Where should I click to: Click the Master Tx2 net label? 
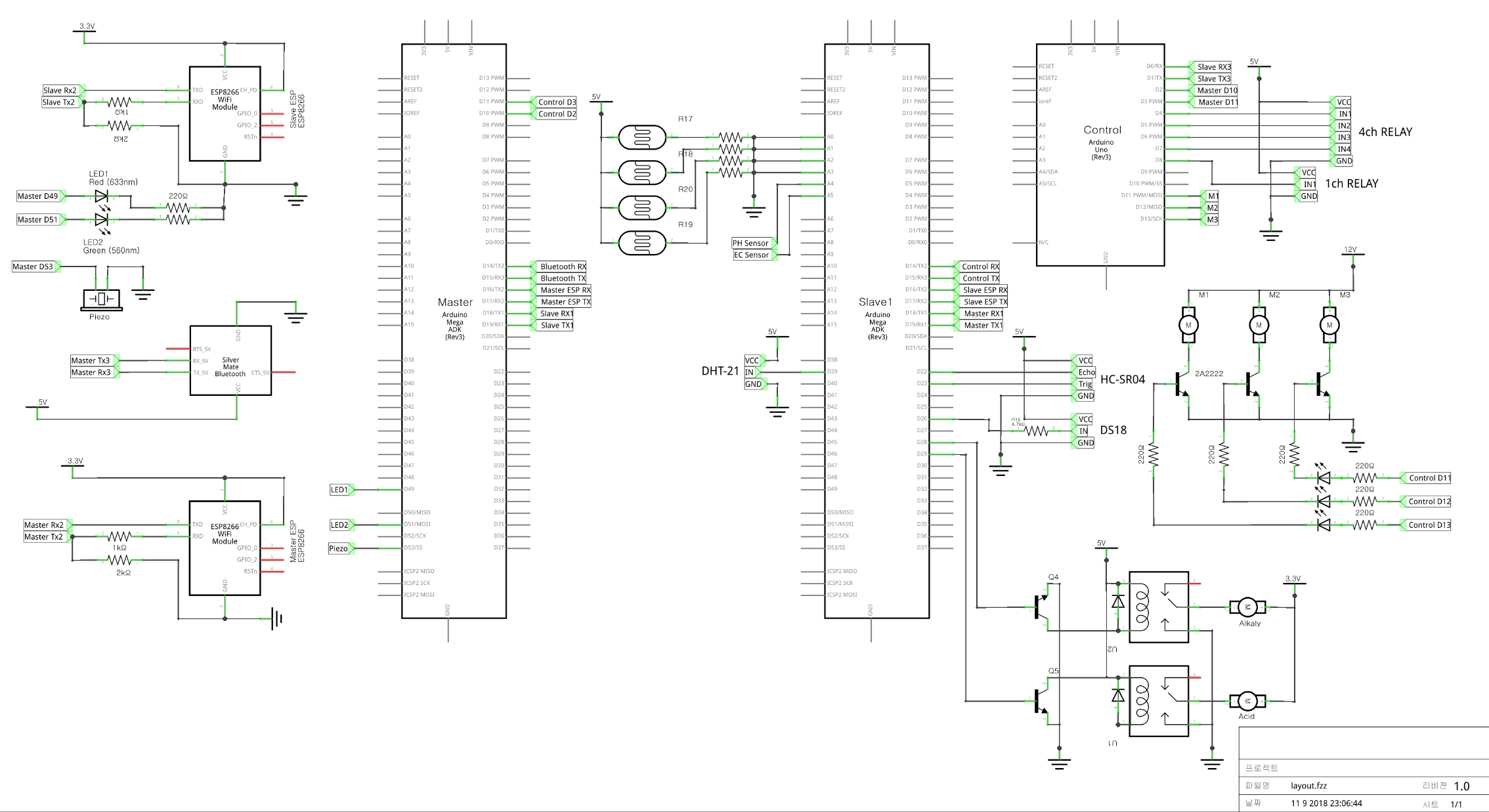48,537
